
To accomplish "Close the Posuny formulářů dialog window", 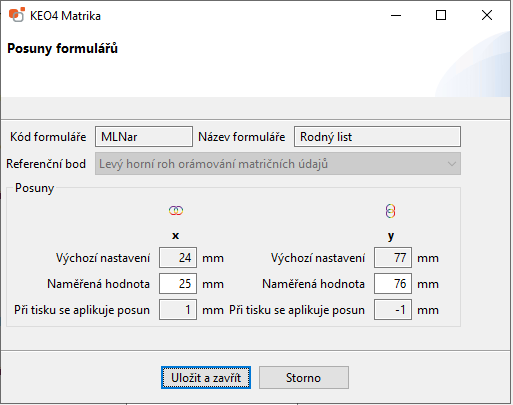I will click(x=487, y=15).
